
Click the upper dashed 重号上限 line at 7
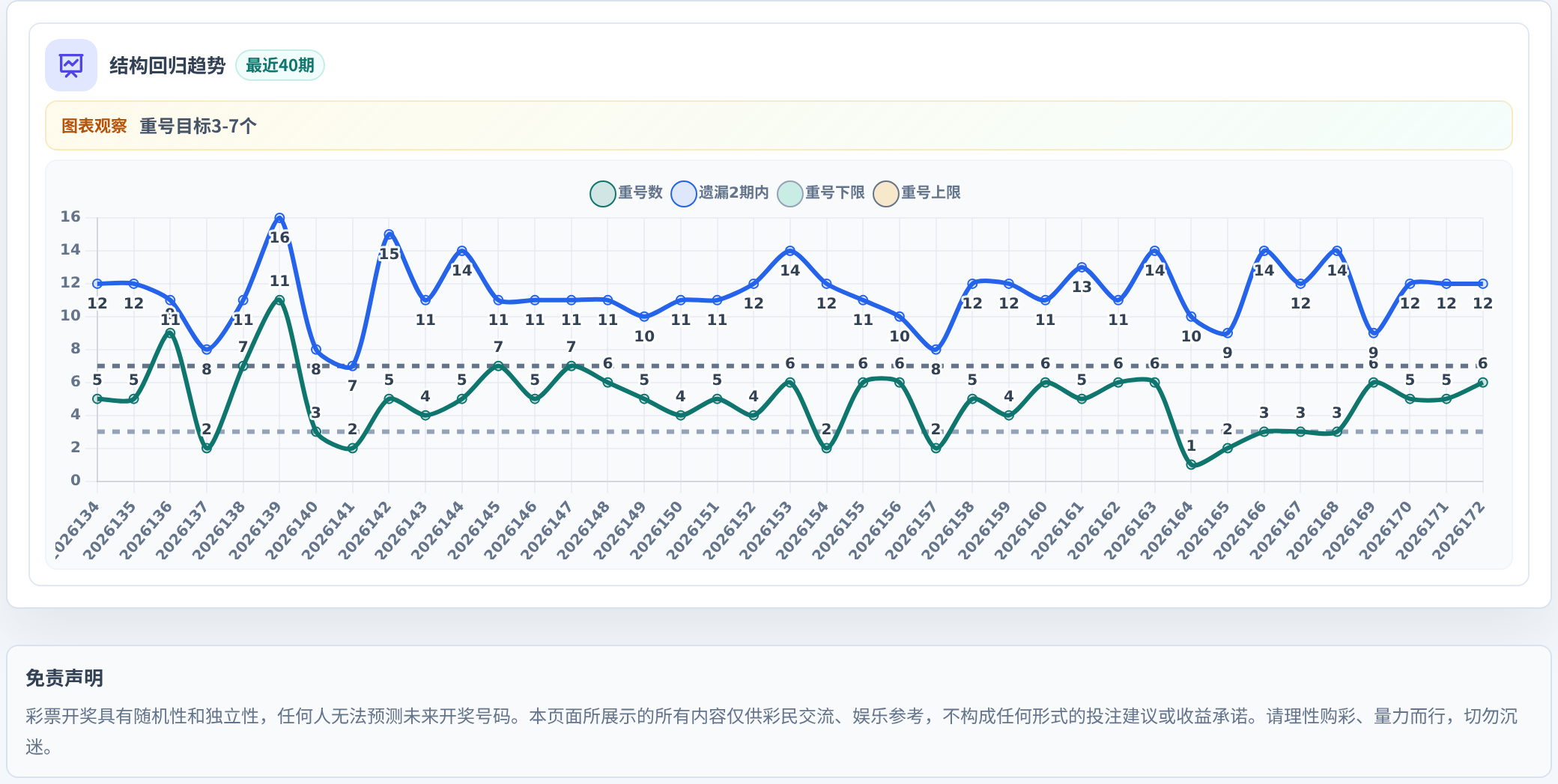tap(790, 366)
